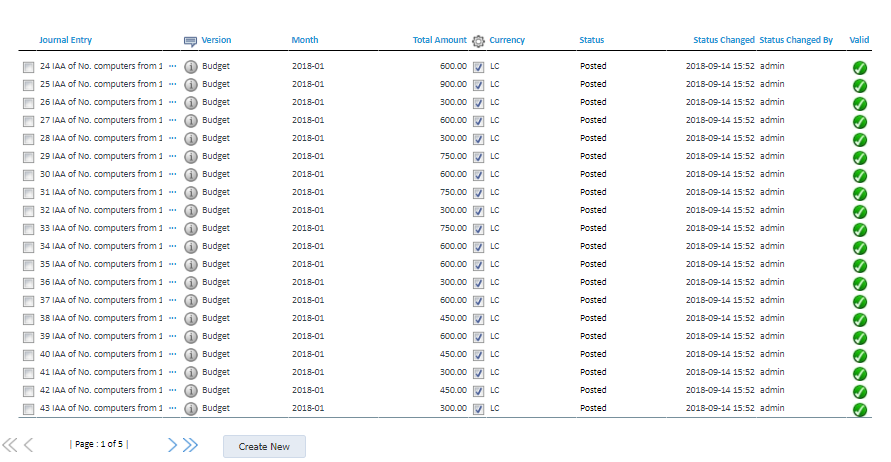Open journal entry 29 IAA link
Viewport: 891px width, 462px height.
coord(100,156)
